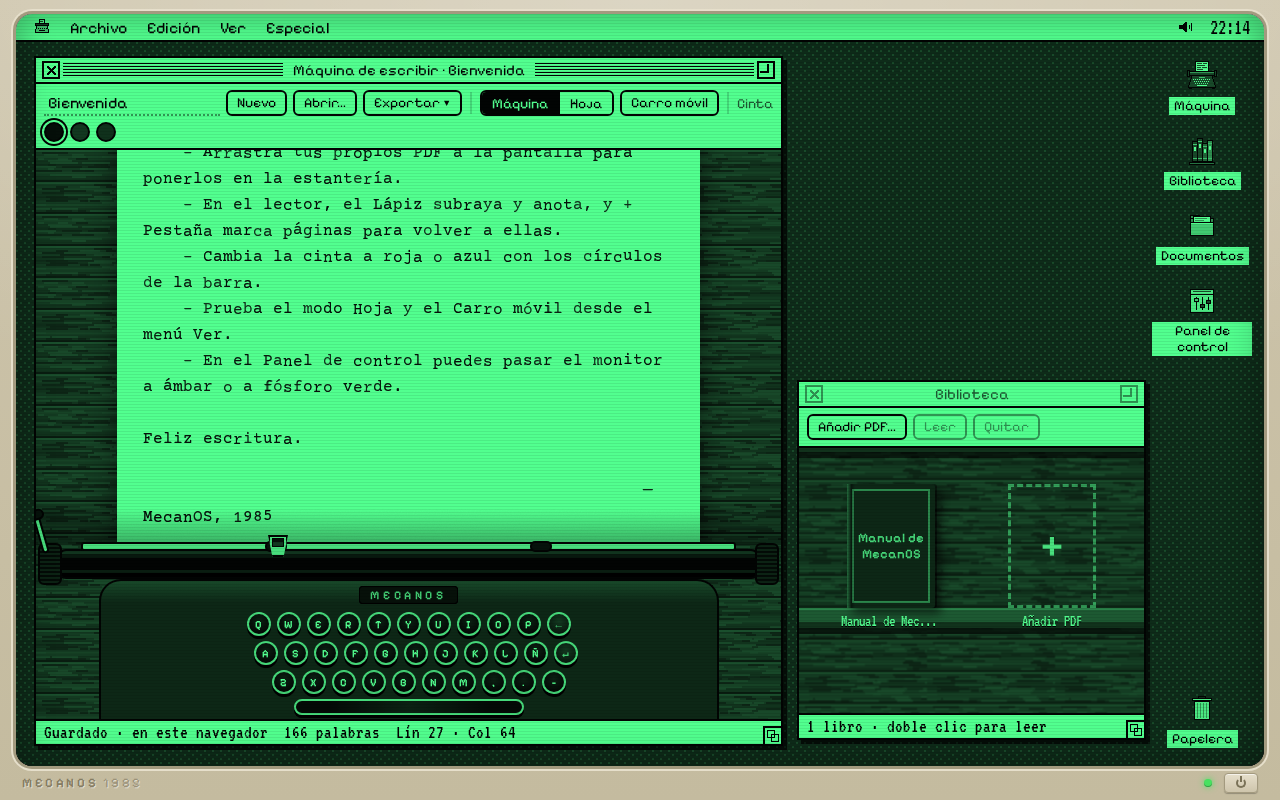Click the backspace arrow key on the typewriter
The height and width of the screenshot is (800, 1280).
point(558,624)
